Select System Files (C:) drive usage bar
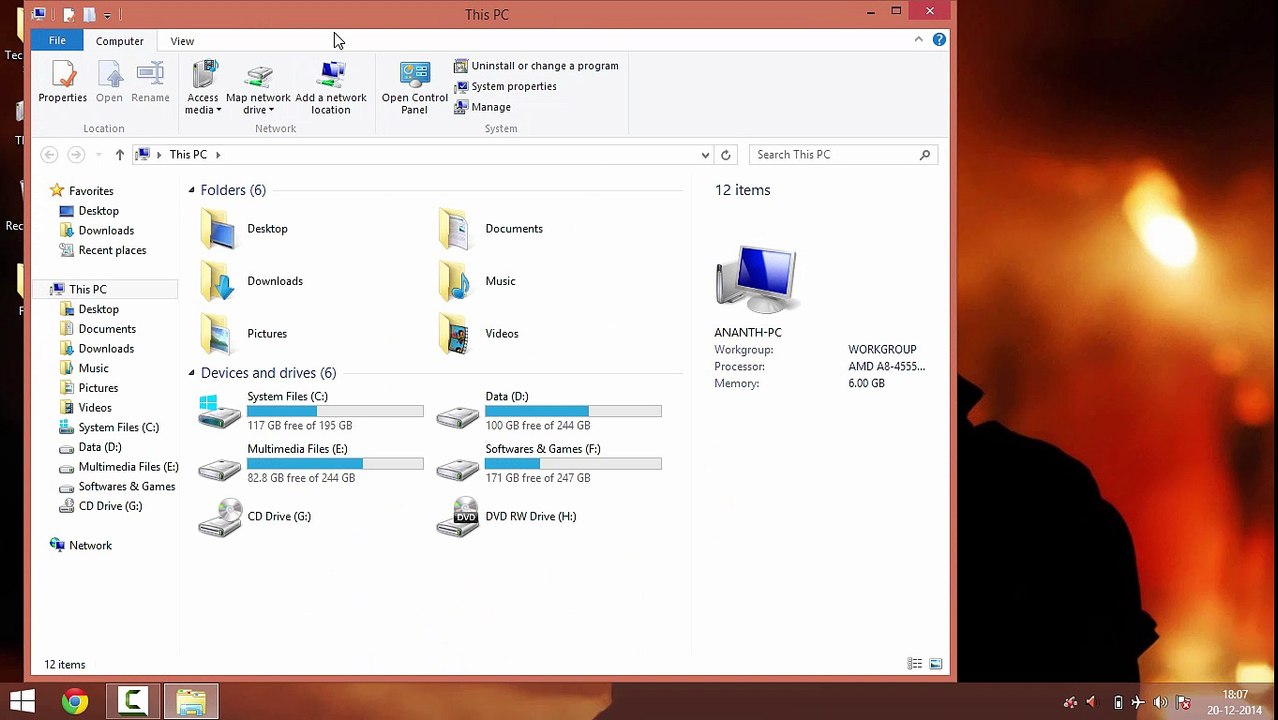The width and height of the screenshot is (1278, 720). (x=335, y=411)
